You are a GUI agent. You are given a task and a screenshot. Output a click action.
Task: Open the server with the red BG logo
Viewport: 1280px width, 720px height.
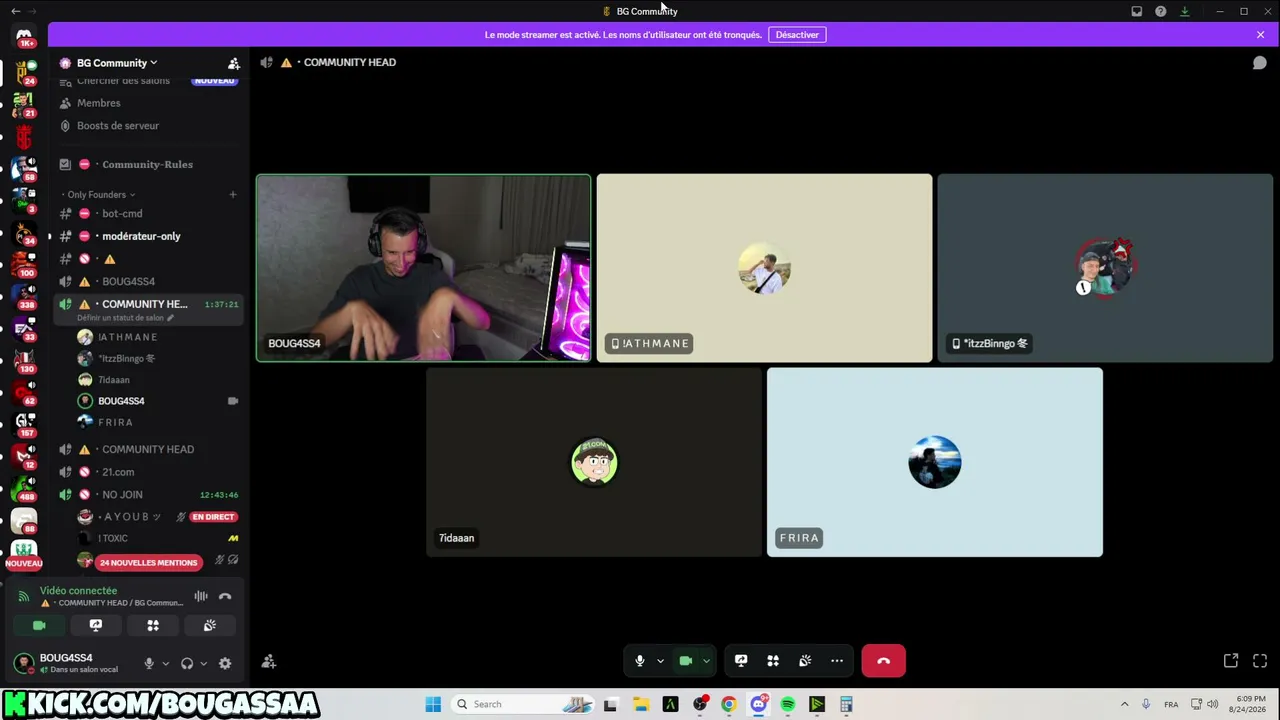(24, 137)
